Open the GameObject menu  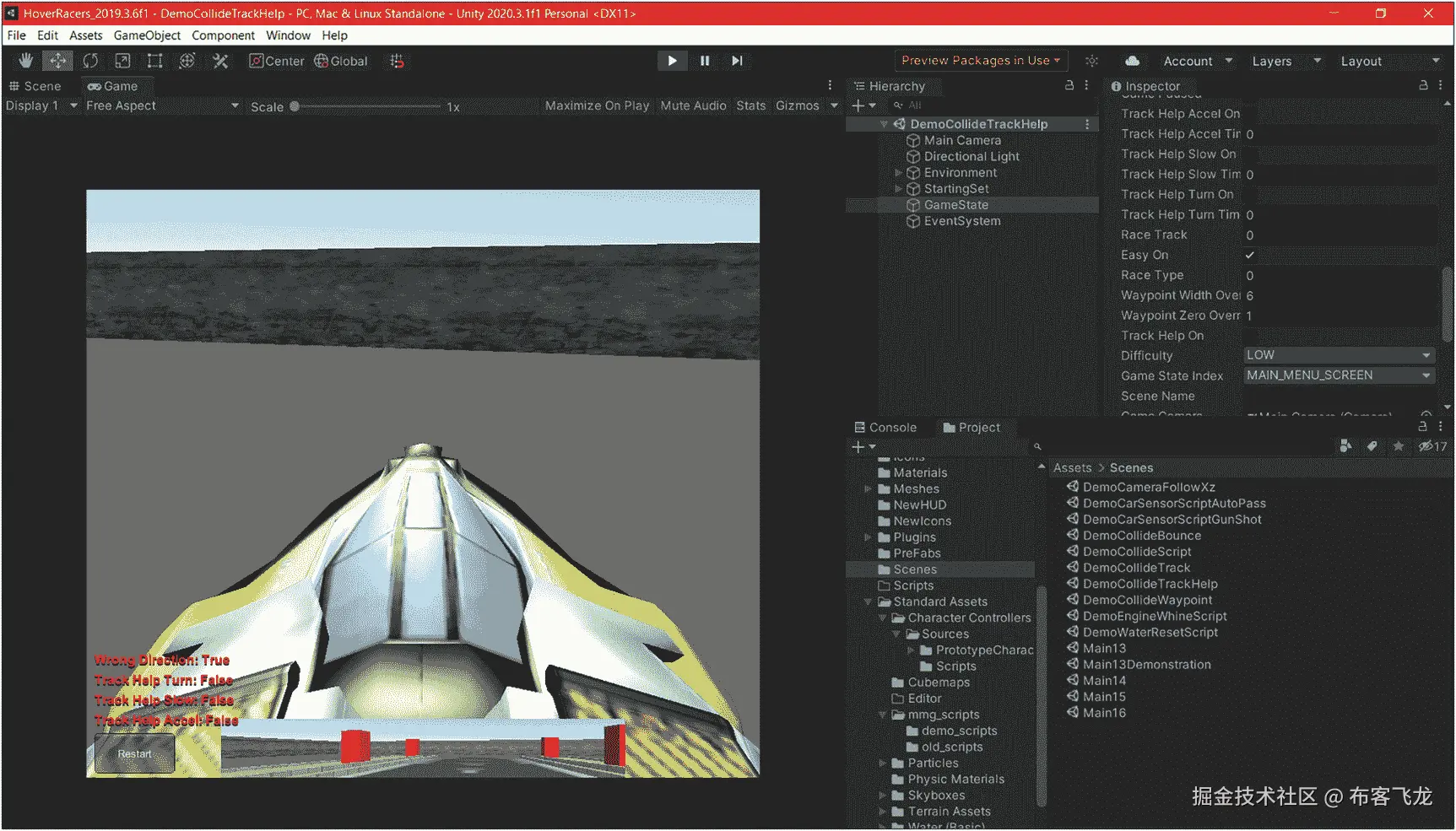[x=147, y=35]
